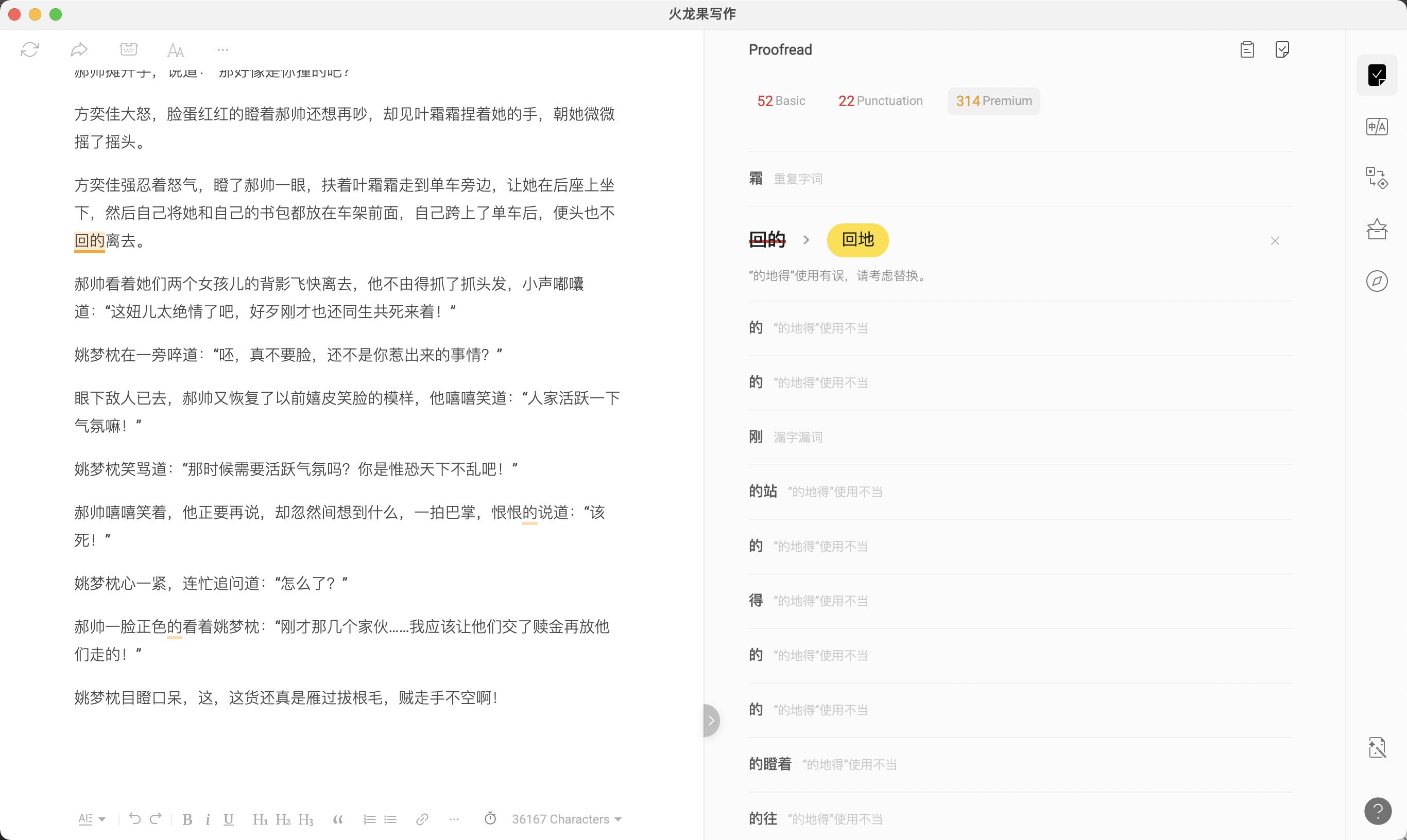Switch to the Basic 52 tab
Screen dimensions: 1407x840
coord(780,100)
